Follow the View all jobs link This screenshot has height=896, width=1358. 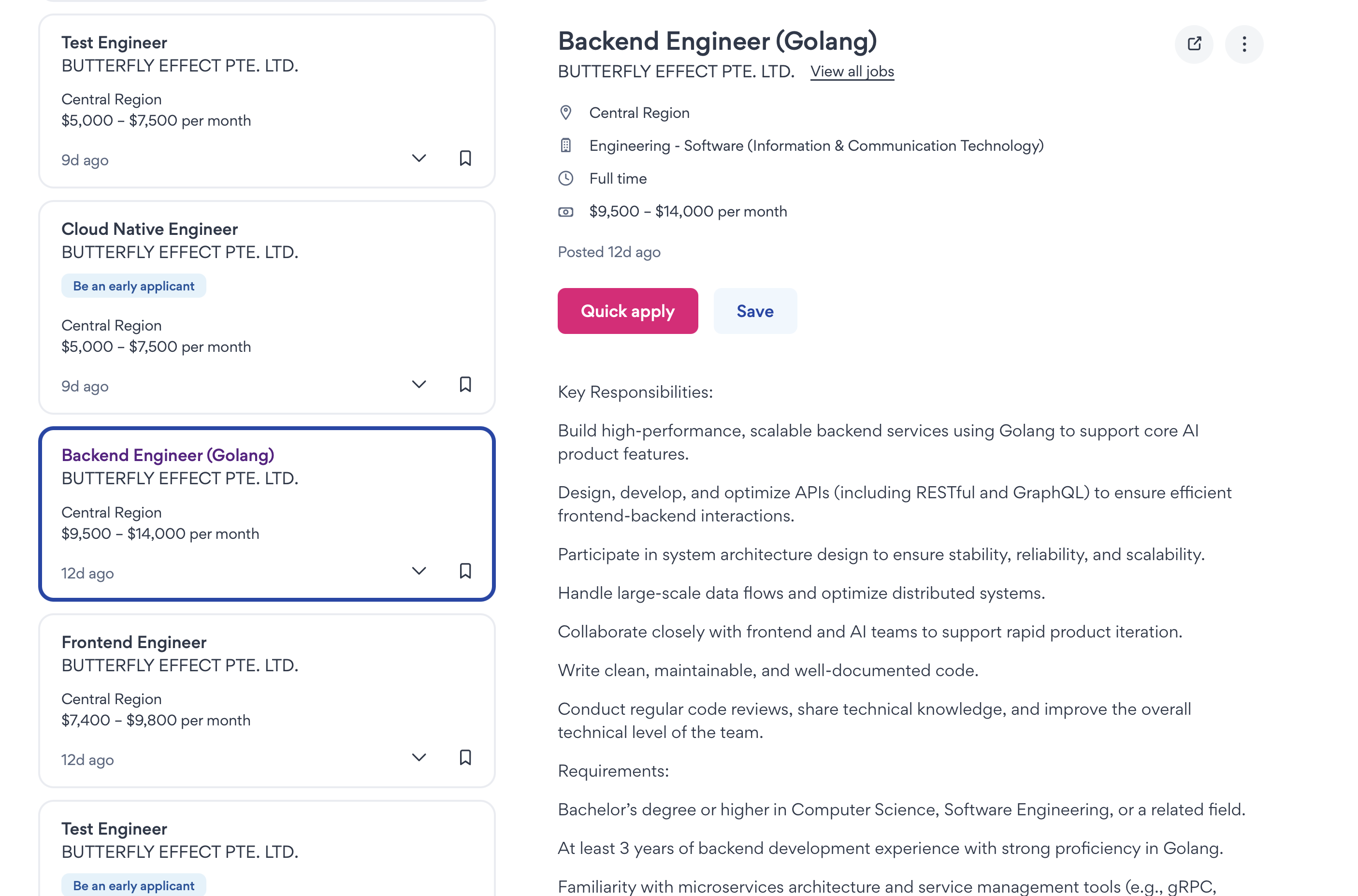tap(852, 72)
